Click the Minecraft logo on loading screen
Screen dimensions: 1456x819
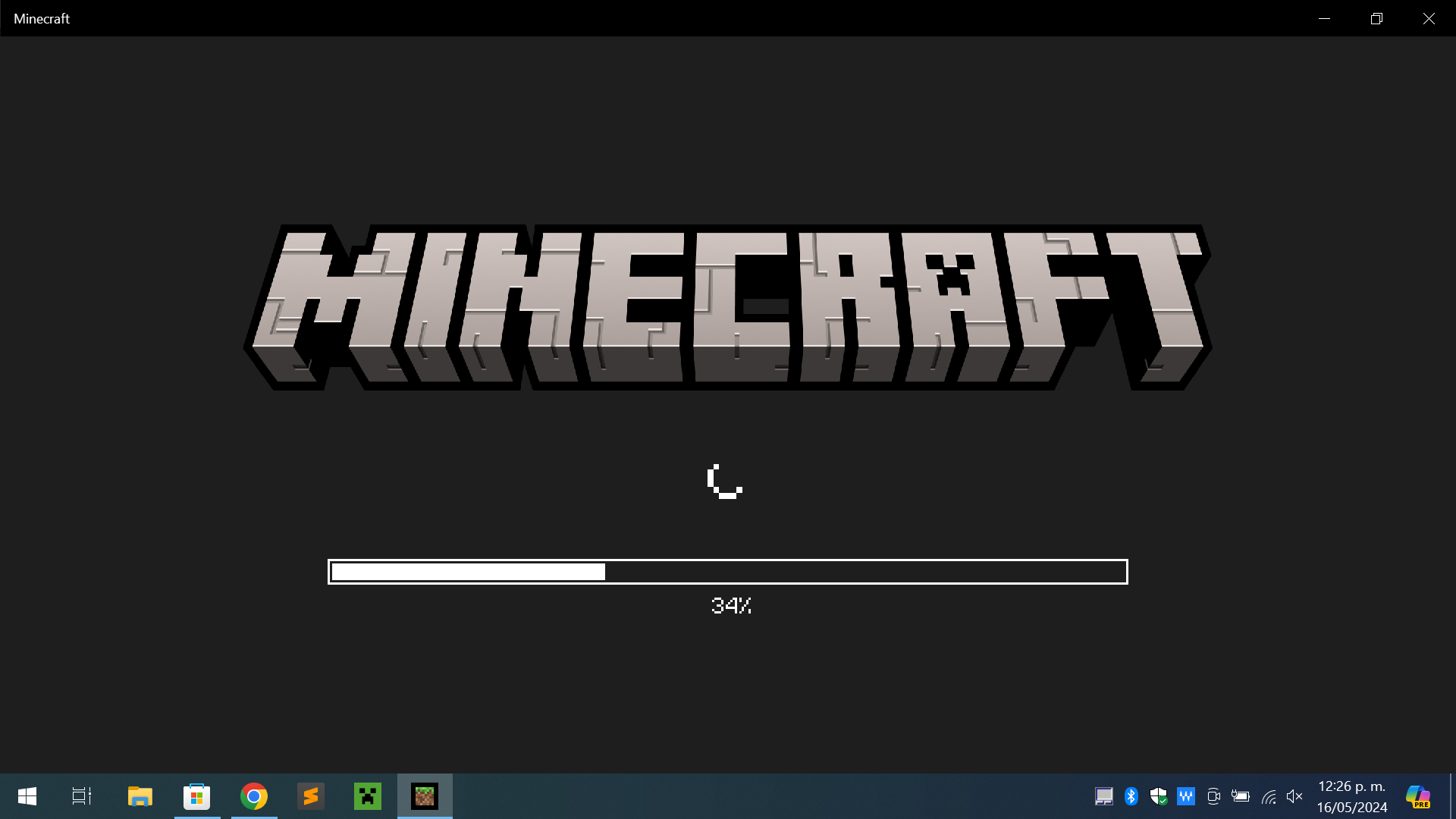tap(726, 307)
